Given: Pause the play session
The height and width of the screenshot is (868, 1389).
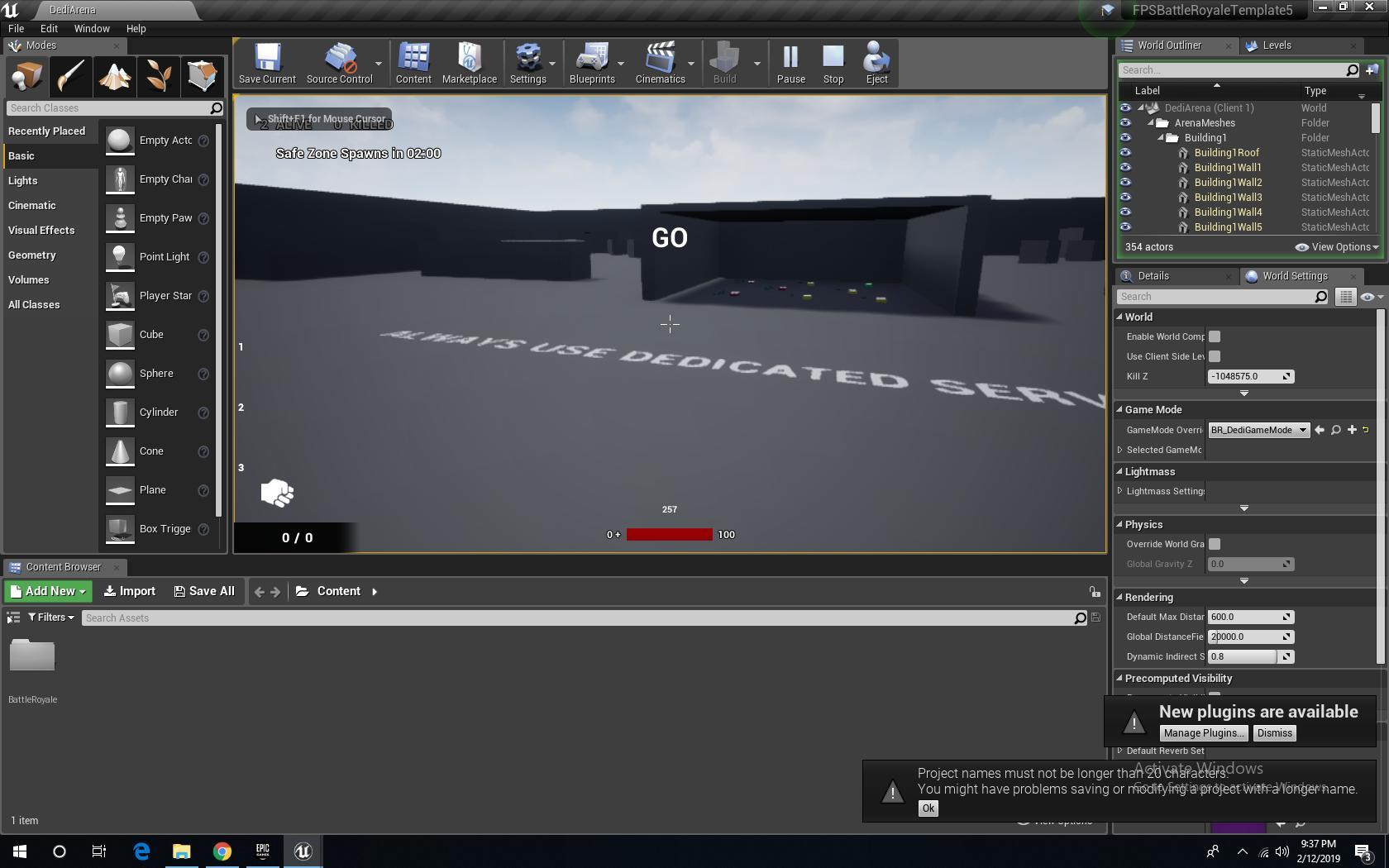Looking at the screenshot, I should coord(790,63).
